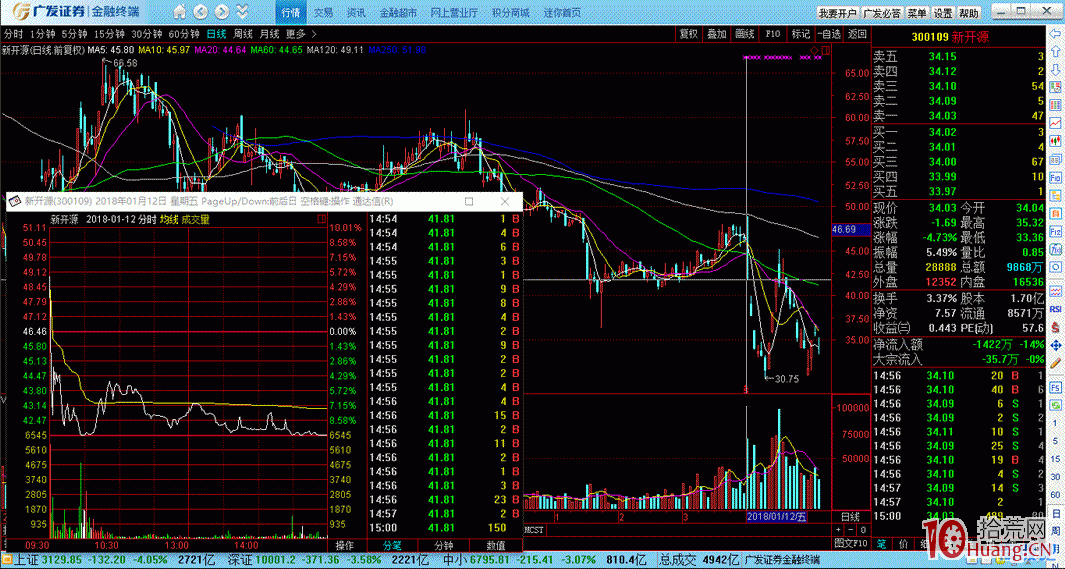Switch to the 行情 tab
Viewport: 1065px width, 569px height.
pyautogui.click(x=291, y=12)
